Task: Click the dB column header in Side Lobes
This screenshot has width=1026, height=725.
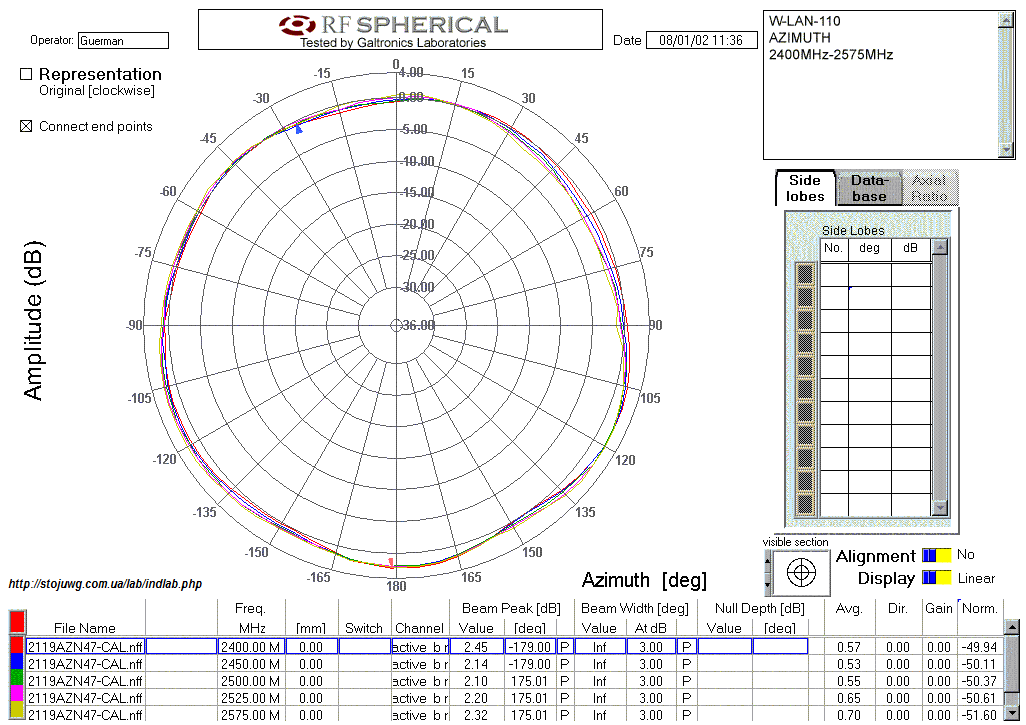Action: point(910,248)
